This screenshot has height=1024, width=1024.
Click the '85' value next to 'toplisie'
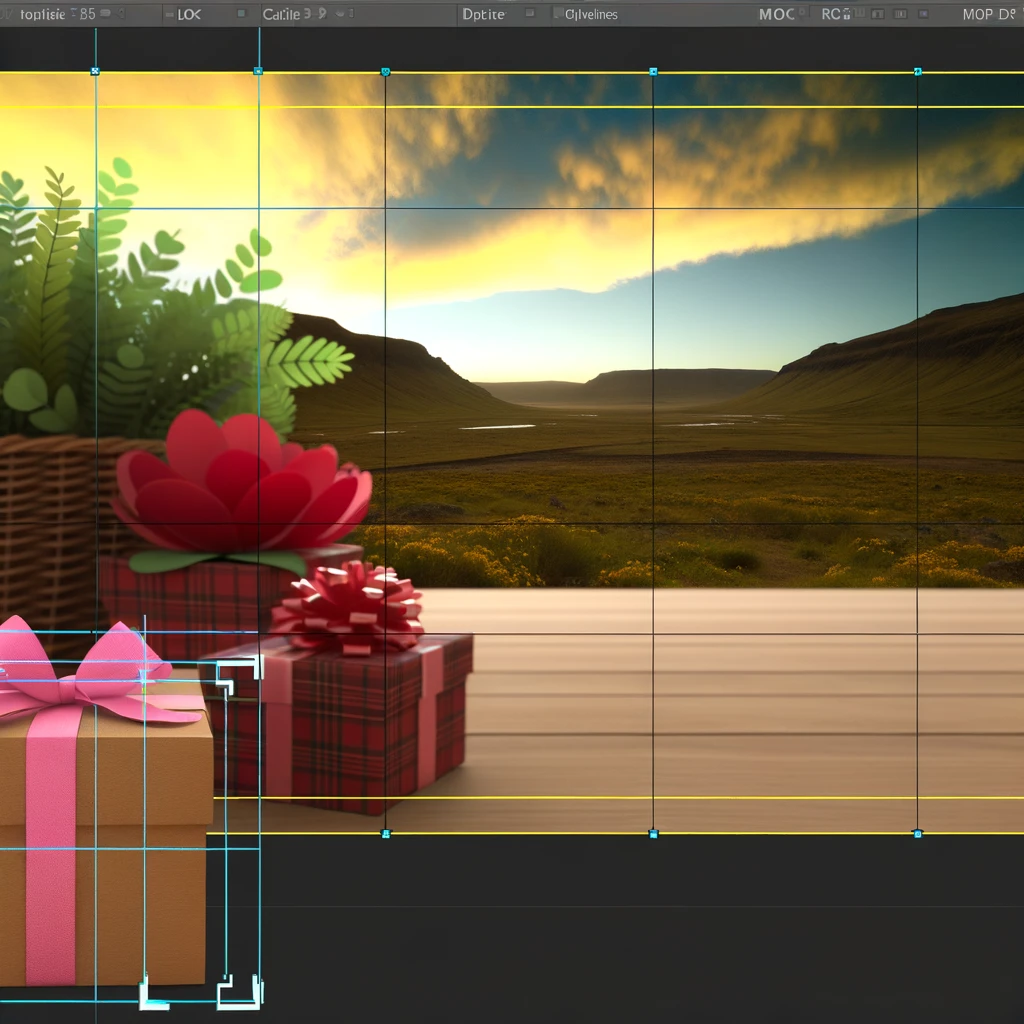pos(88,14)
